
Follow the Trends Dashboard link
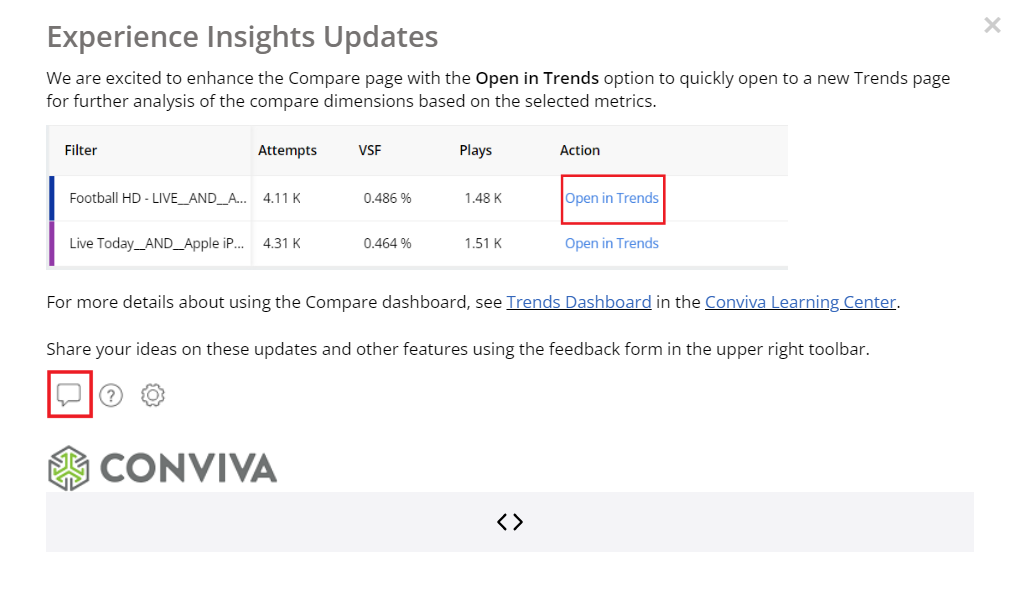point(579,302)
